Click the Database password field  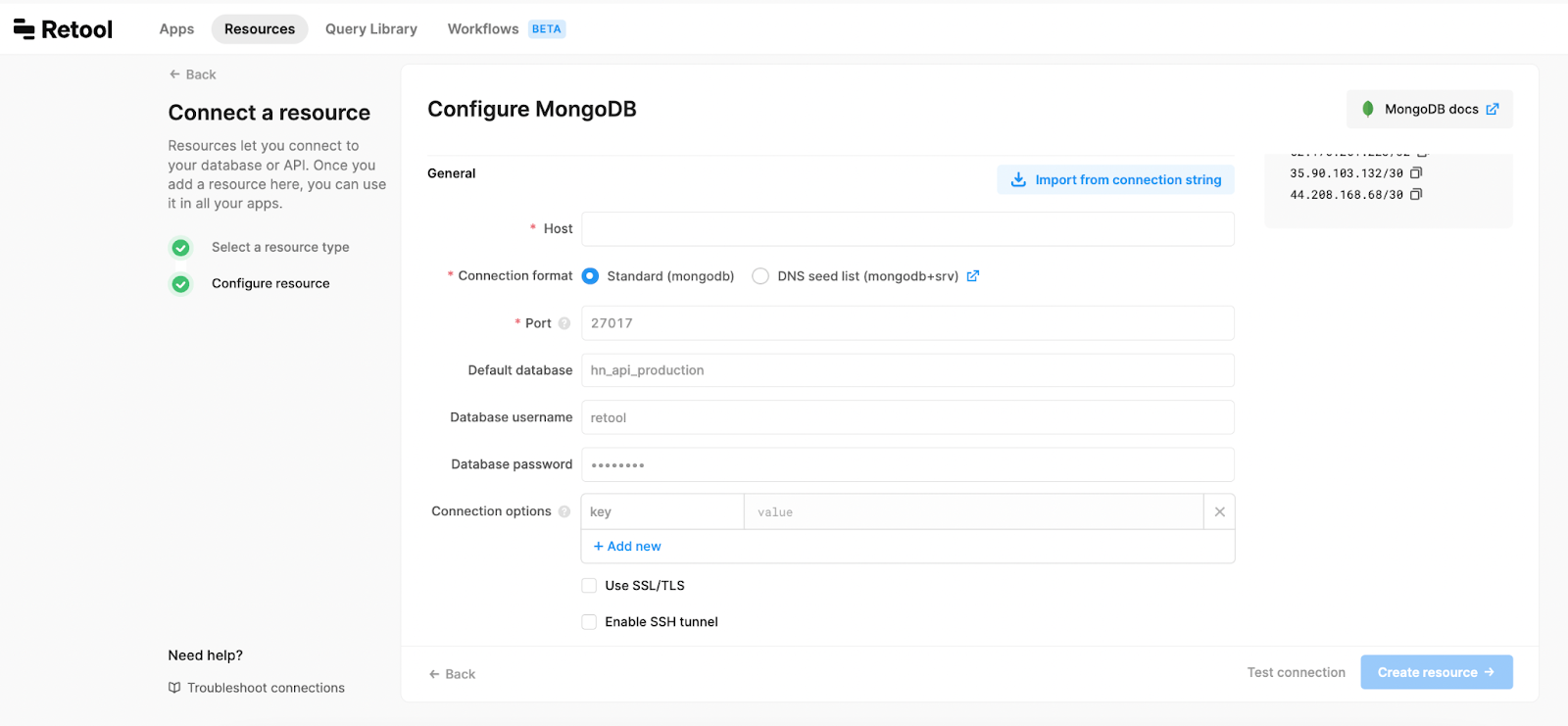[907, 464]
